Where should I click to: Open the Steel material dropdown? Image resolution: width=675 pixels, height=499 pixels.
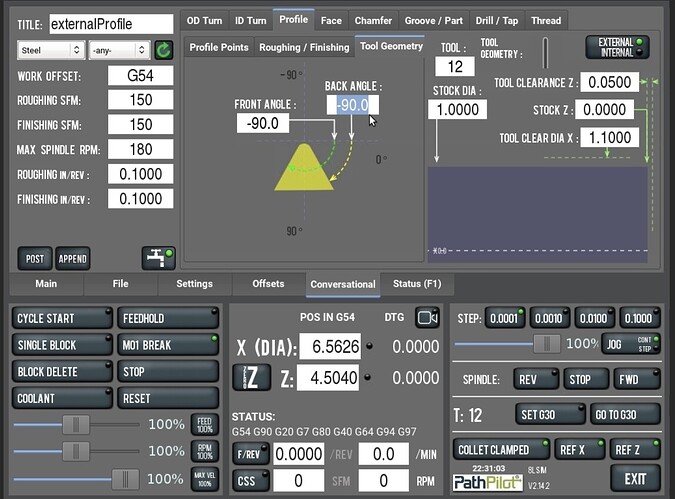pos(51,50)
